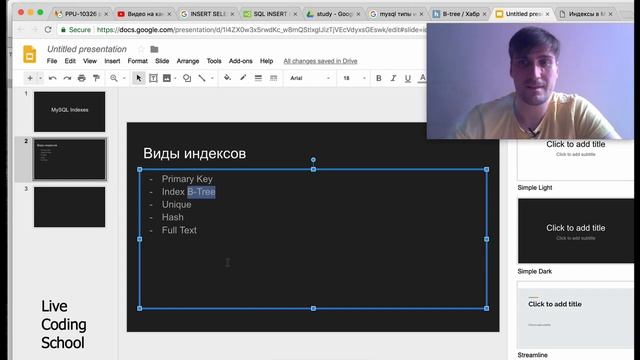
Task: Open the Tools menu
Action: pyautogui.click(x=214, y=61)
